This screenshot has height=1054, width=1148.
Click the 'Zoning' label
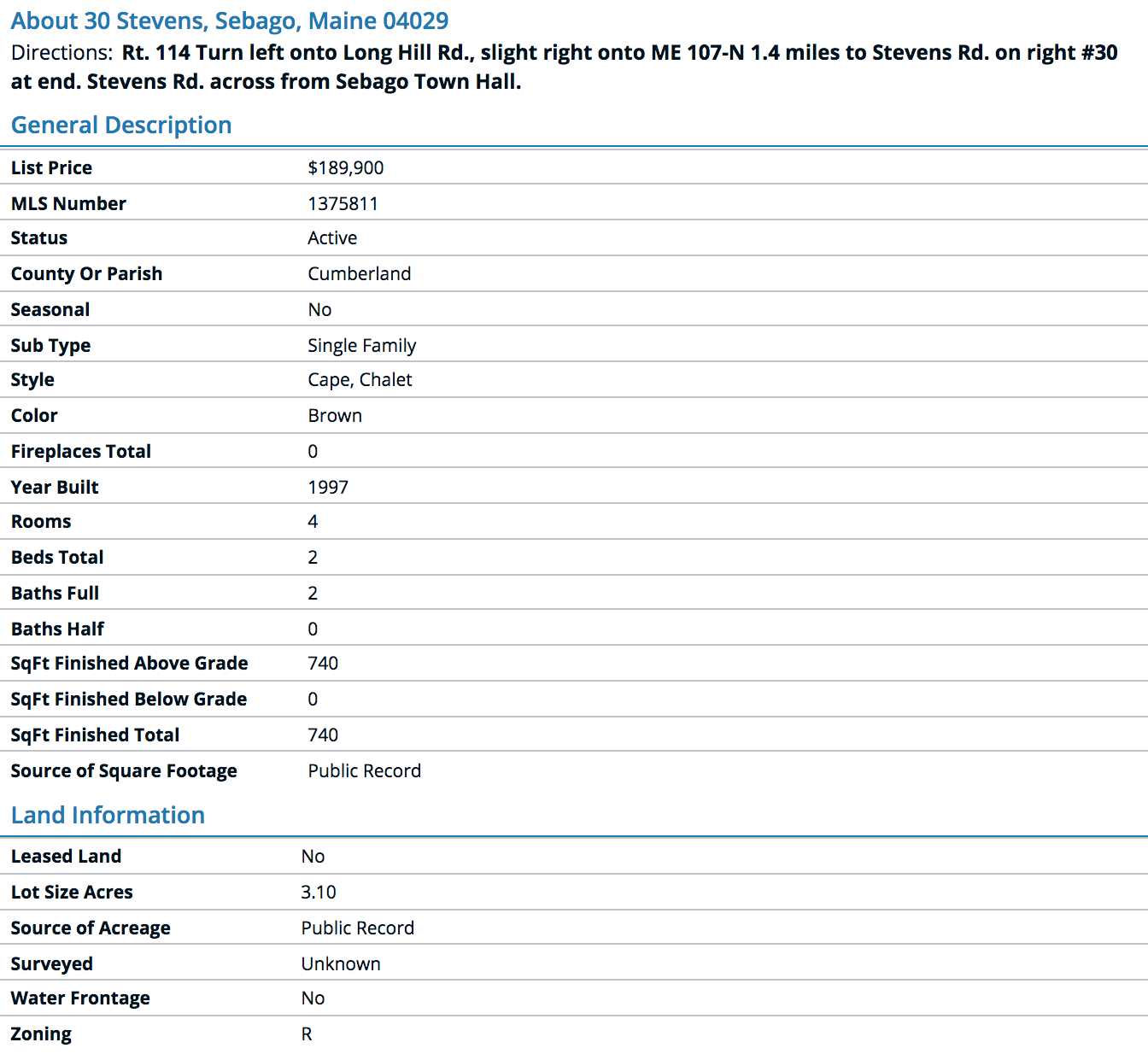click(x=41, y=1034)
